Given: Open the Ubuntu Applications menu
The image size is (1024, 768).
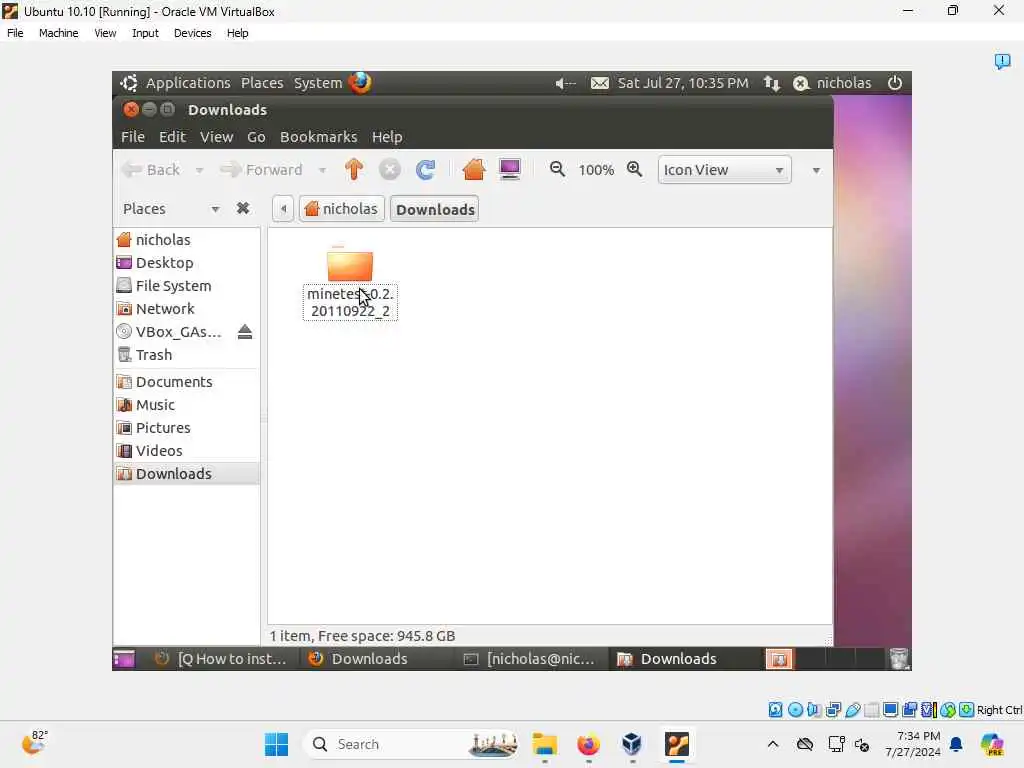Looking at the screenshot, I should (x=188, y=83).
